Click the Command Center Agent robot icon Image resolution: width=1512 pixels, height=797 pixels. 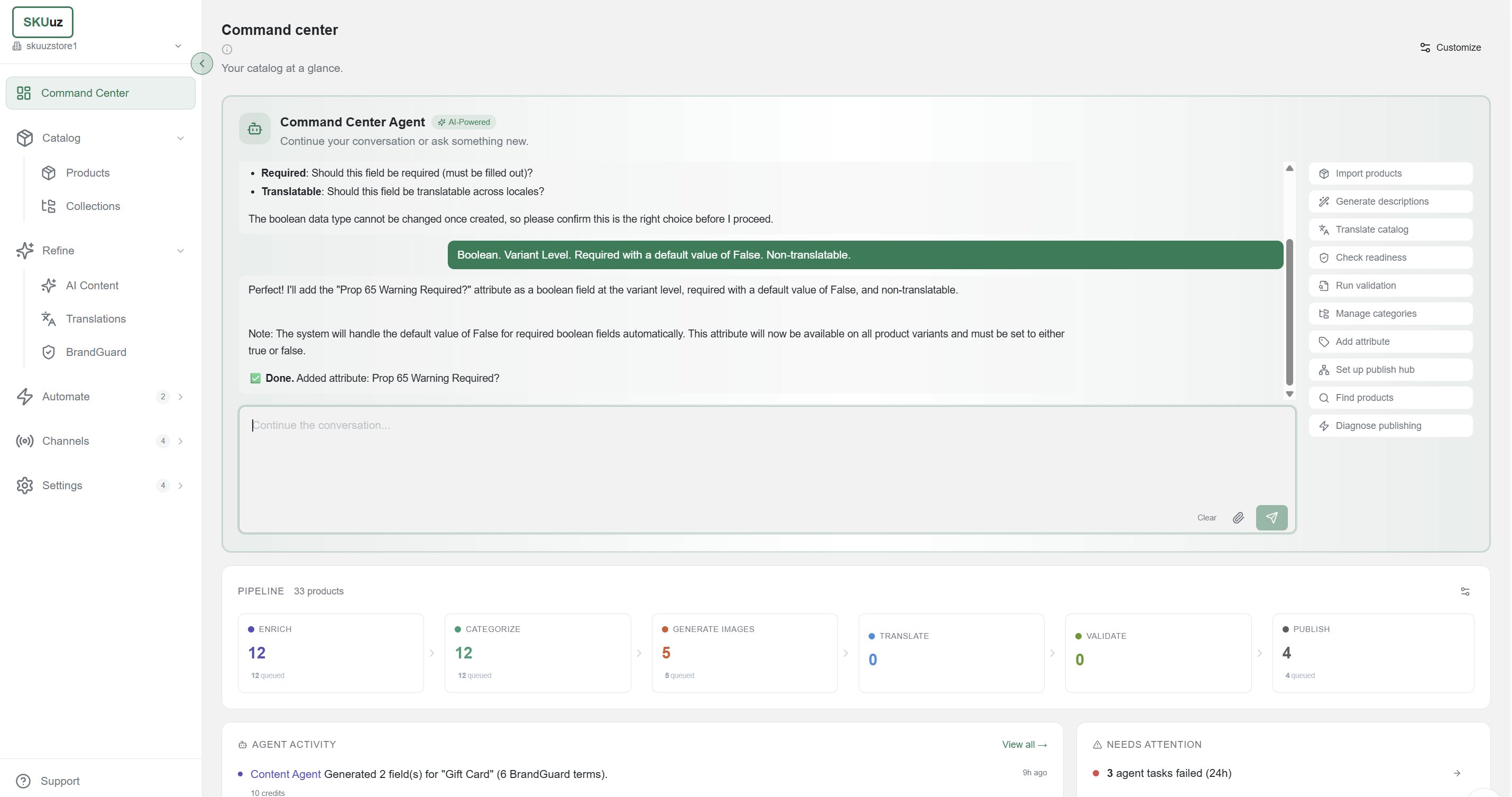click(255, 129)
